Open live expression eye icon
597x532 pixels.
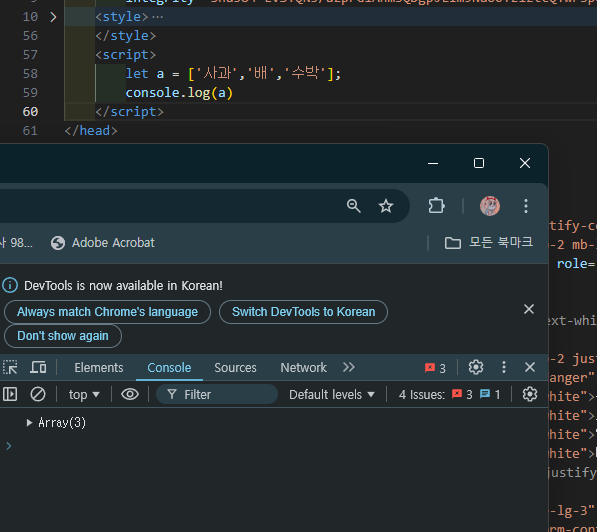(x=130, y=394)
